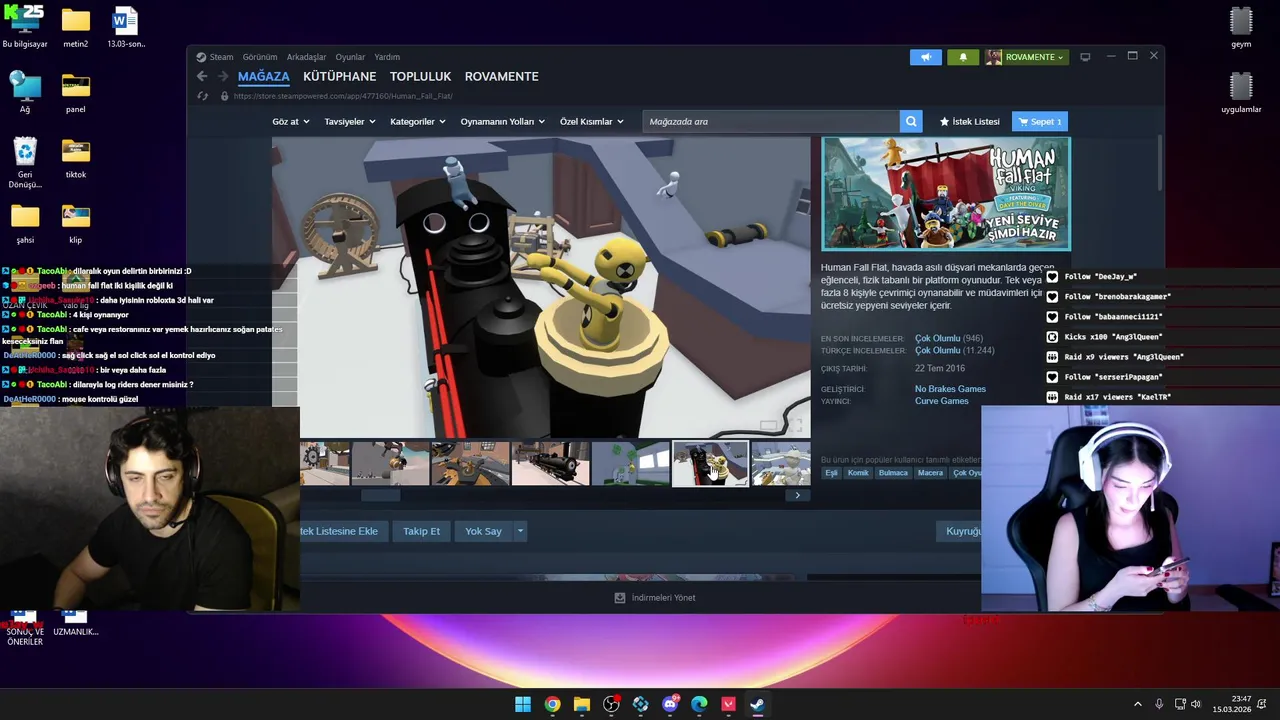Switch to the MAĞAZA tab

click(264, 76)
